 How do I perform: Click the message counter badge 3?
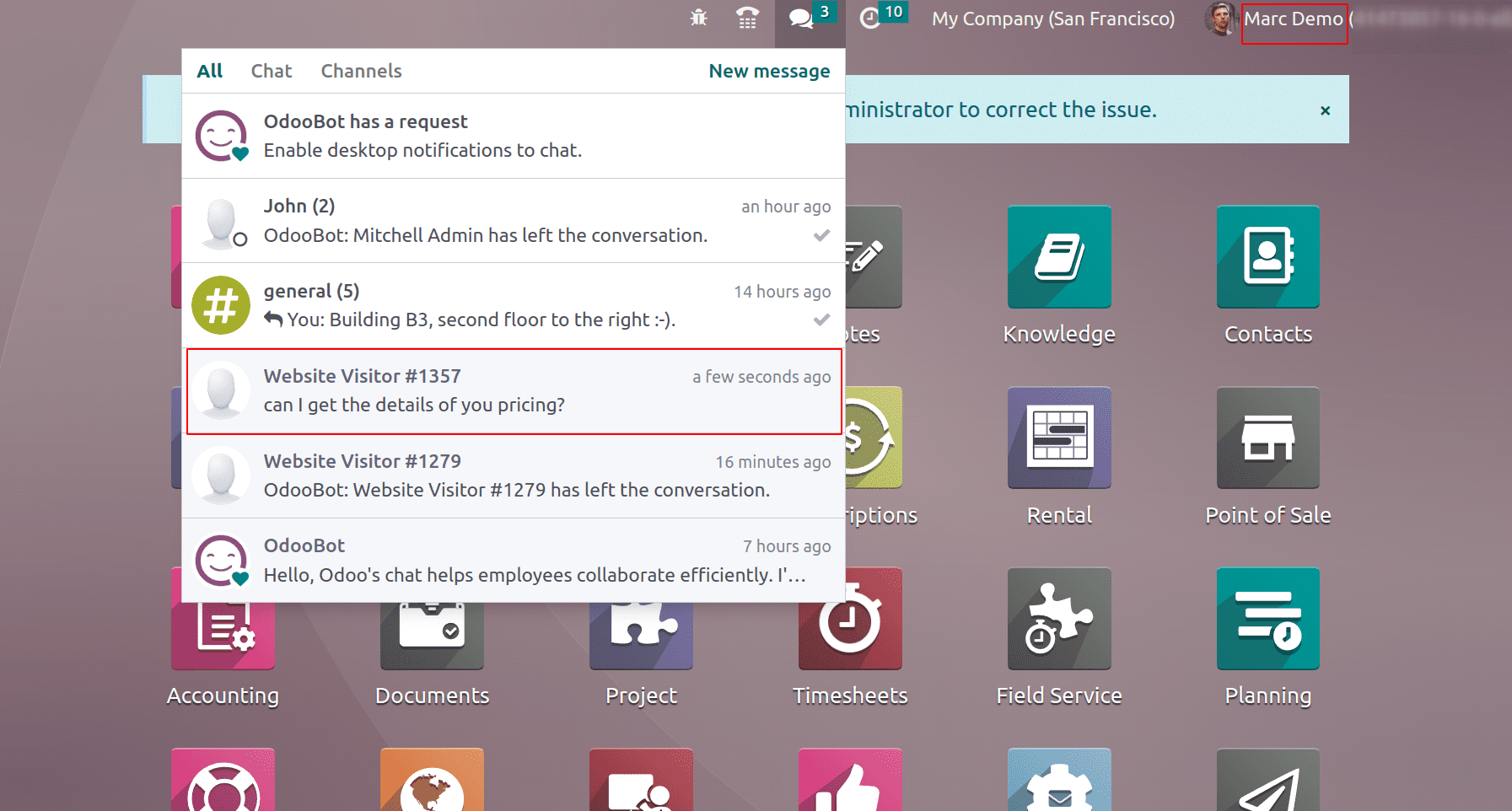[x=825, y=12]
